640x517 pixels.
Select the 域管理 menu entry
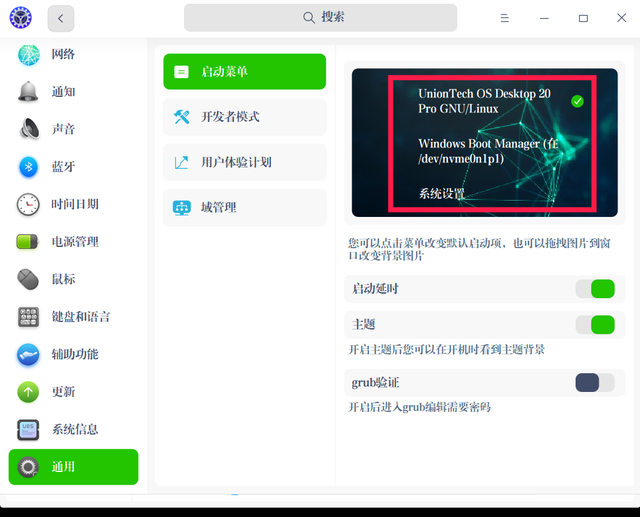pos(244,207)
